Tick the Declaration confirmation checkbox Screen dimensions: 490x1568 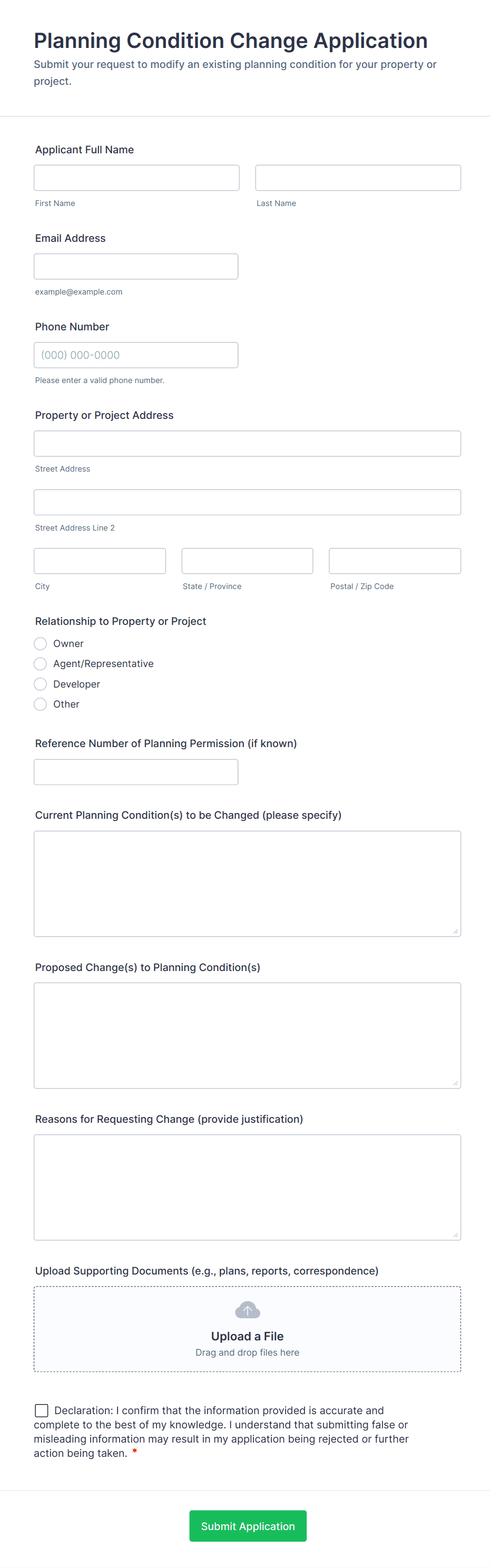(42, 1410)
